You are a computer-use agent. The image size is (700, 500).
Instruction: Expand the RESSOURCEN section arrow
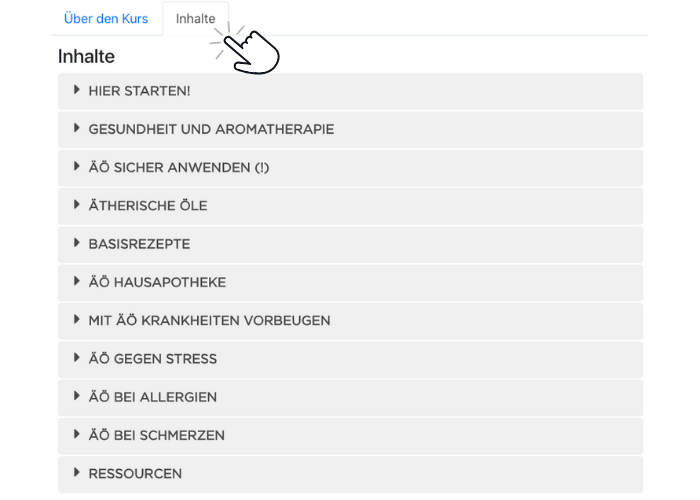point(77,473)
